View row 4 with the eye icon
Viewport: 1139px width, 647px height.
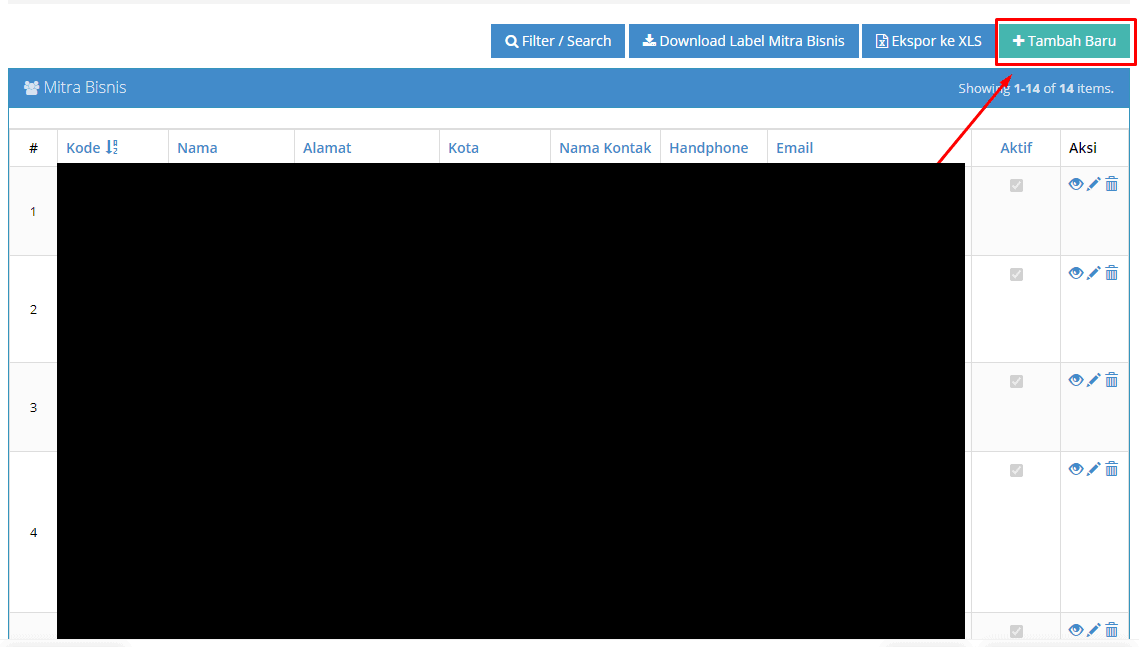pos(1076,469)
